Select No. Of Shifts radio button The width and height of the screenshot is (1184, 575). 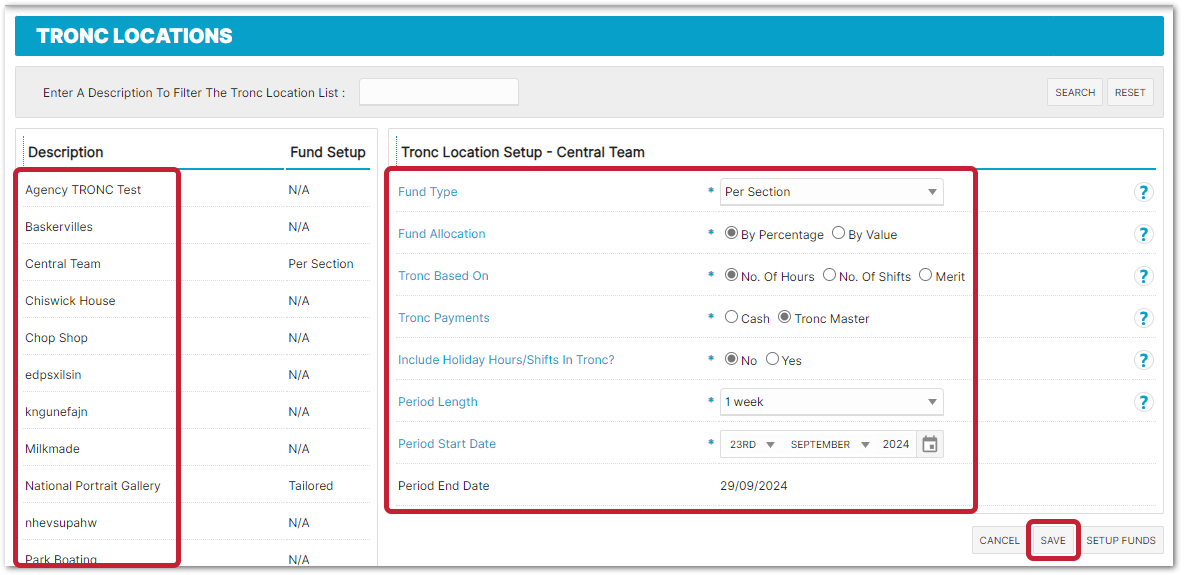tap(829, 276)
